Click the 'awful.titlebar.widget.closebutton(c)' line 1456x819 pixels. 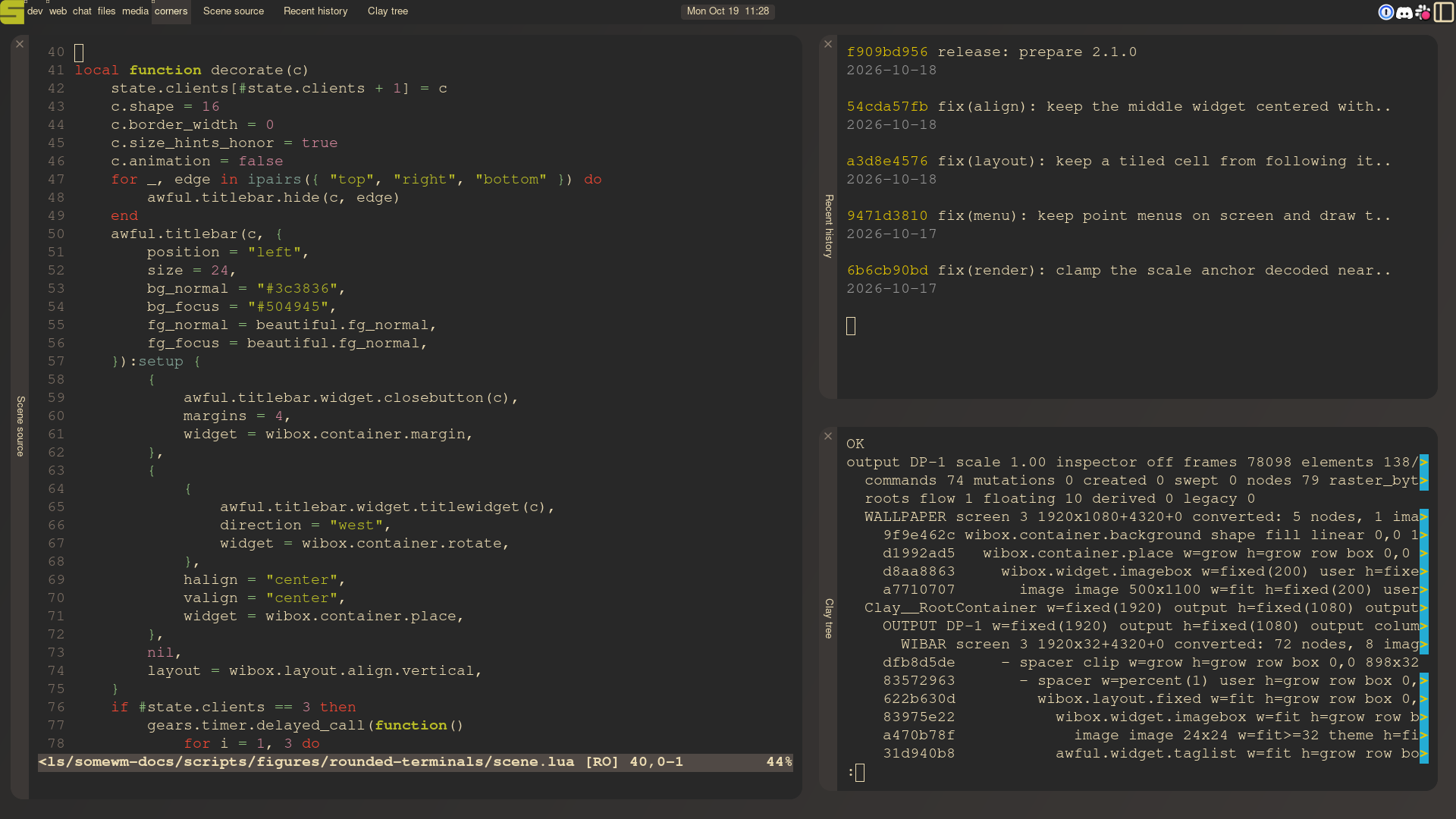(351, 398)
